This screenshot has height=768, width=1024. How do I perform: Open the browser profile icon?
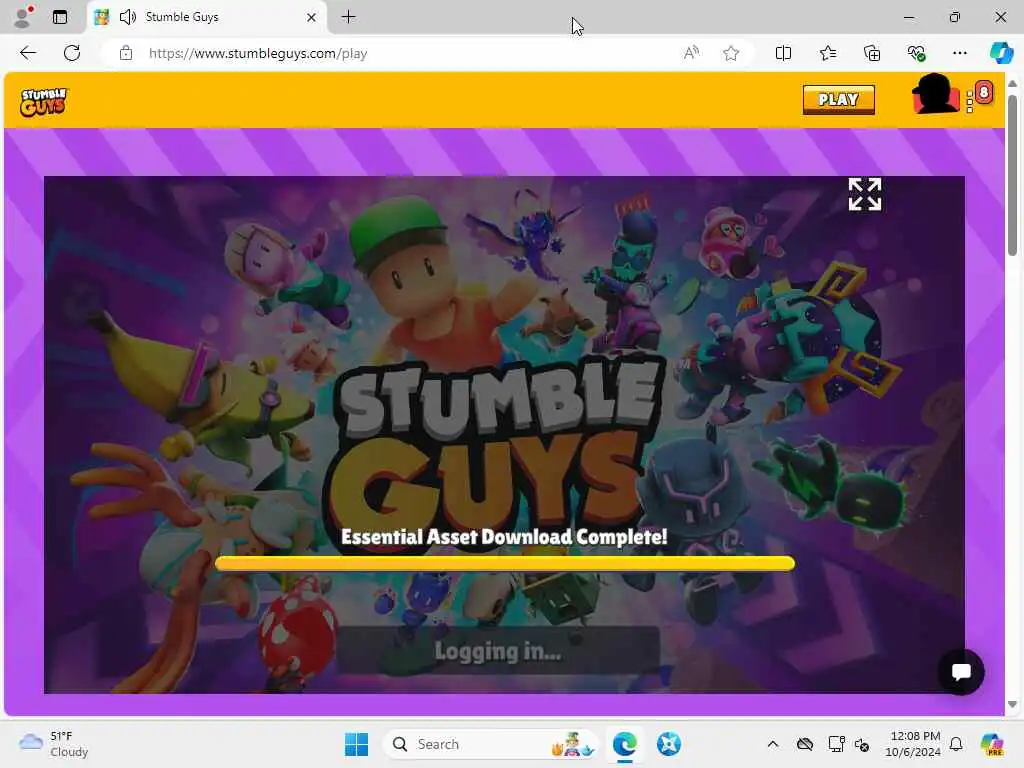coord(23,17)
